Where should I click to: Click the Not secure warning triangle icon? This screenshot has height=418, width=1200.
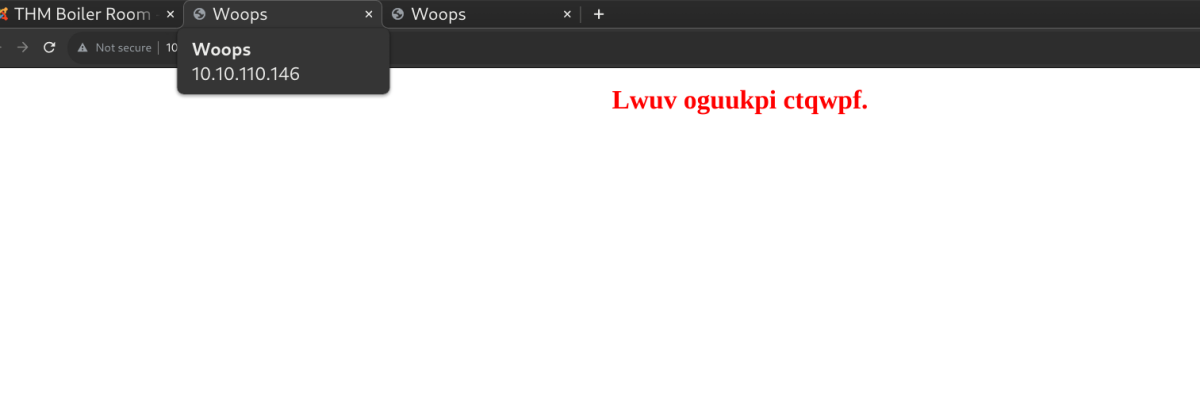[83, 48]
